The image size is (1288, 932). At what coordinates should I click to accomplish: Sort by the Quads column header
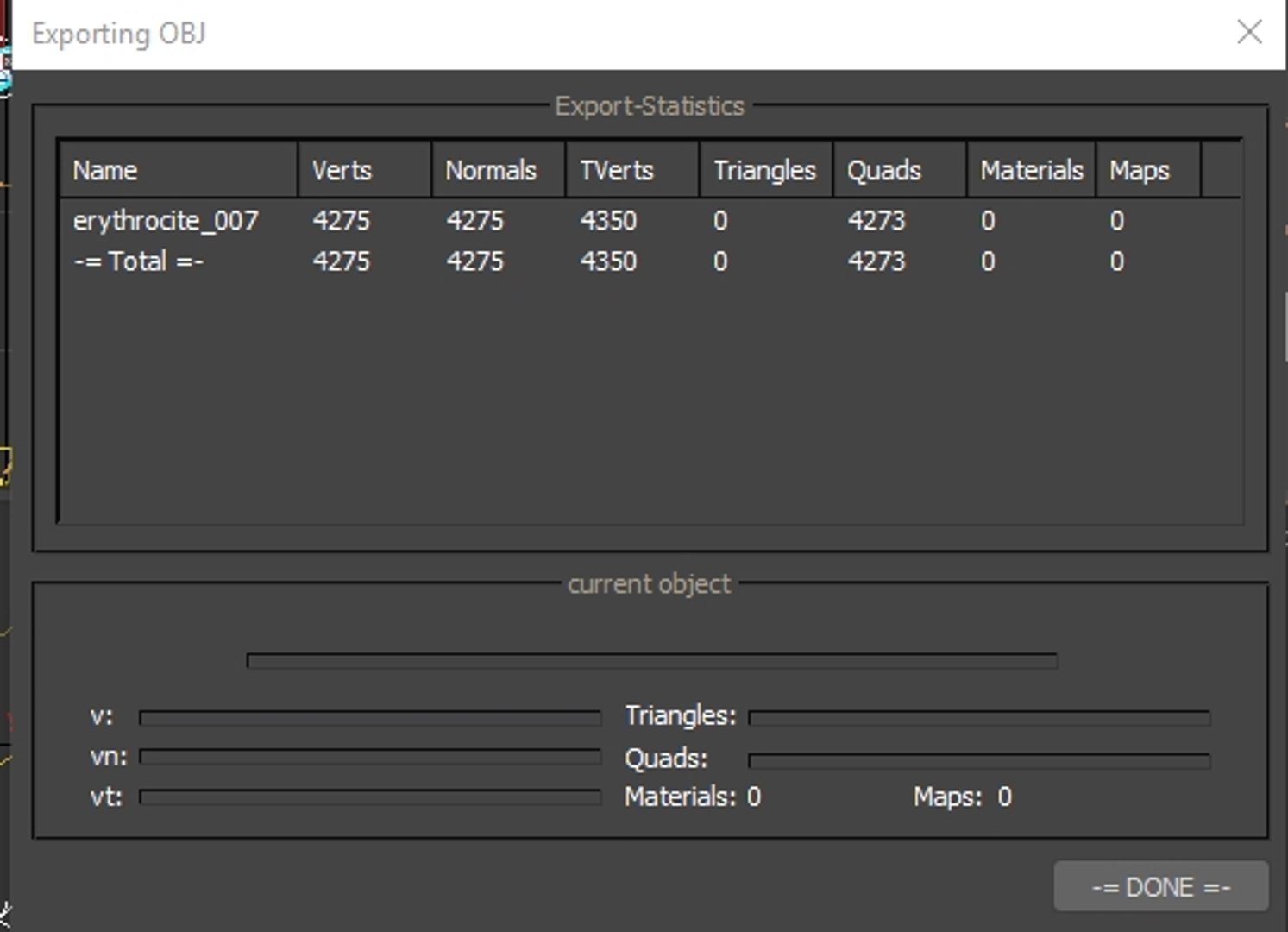899,170
